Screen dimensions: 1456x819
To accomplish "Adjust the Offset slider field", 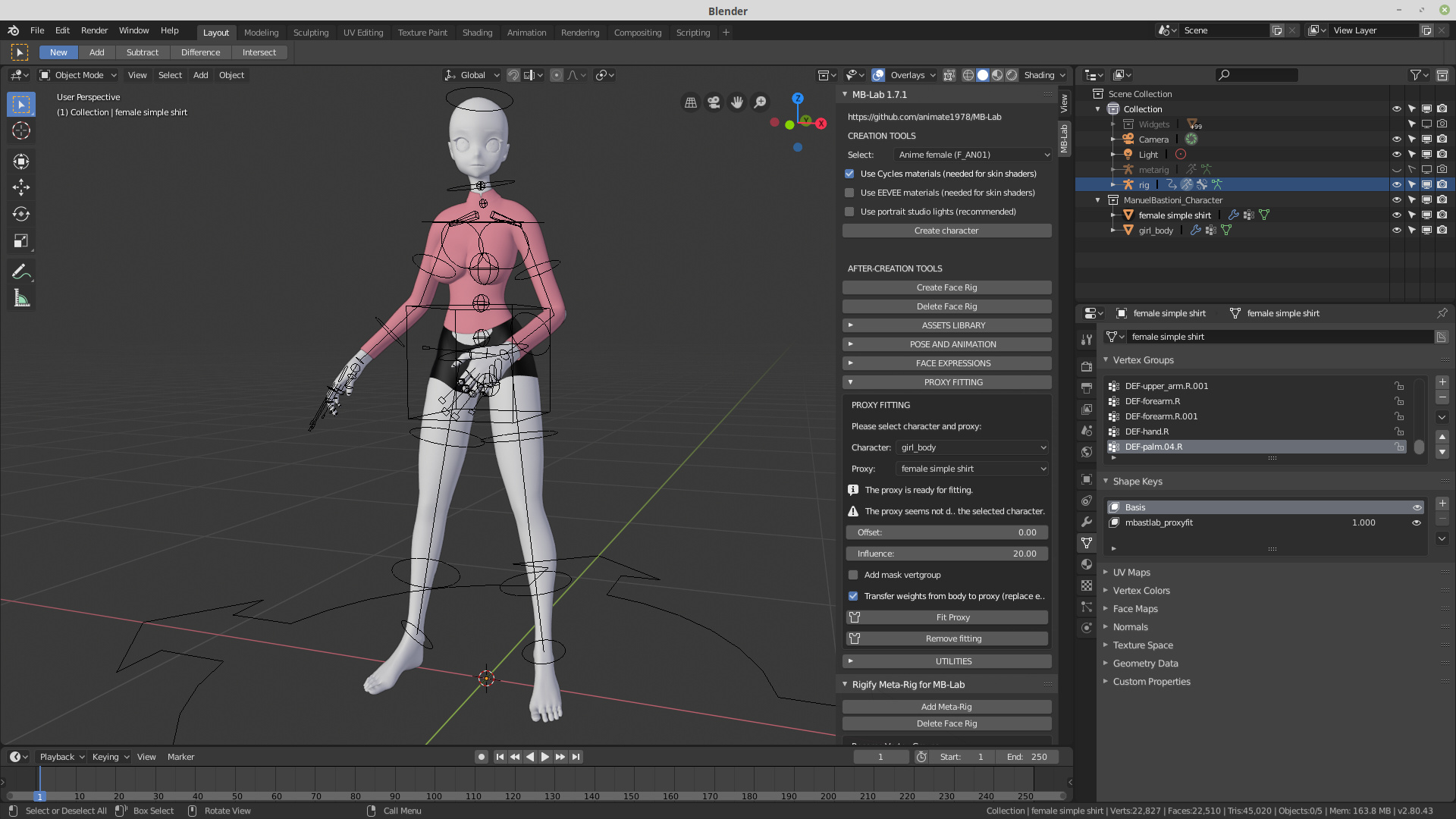I will click(x=946, y=532).
